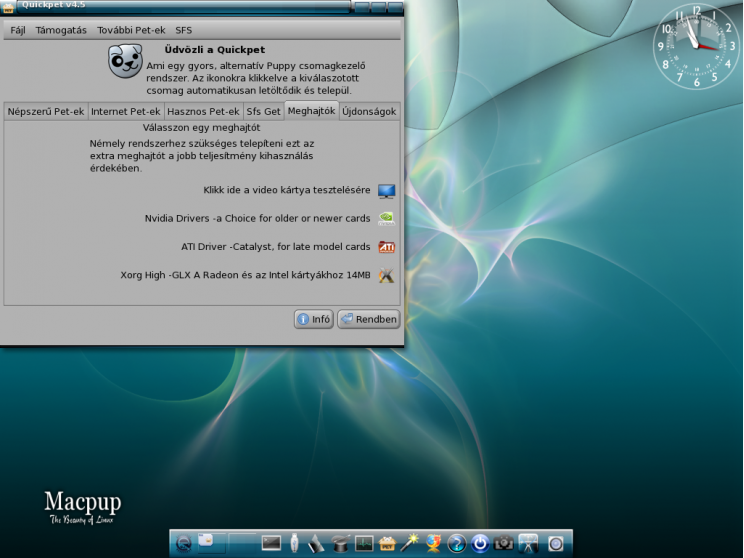This screenshot has height=558, width=744.
Task: Switch to the Újdonságok tab
Action: (x=369, y=112)
